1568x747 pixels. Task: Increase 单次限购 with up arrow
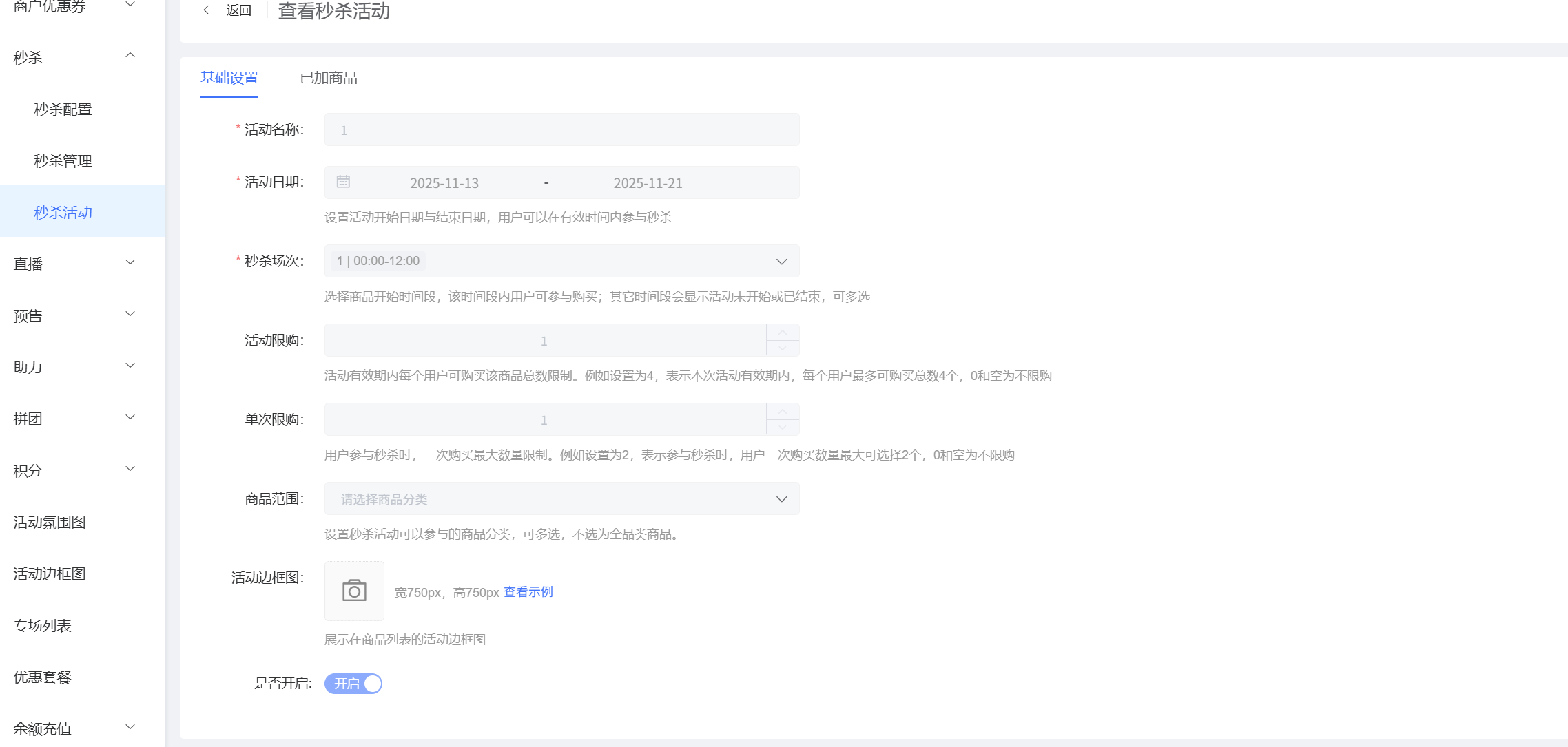coord(783,412)
